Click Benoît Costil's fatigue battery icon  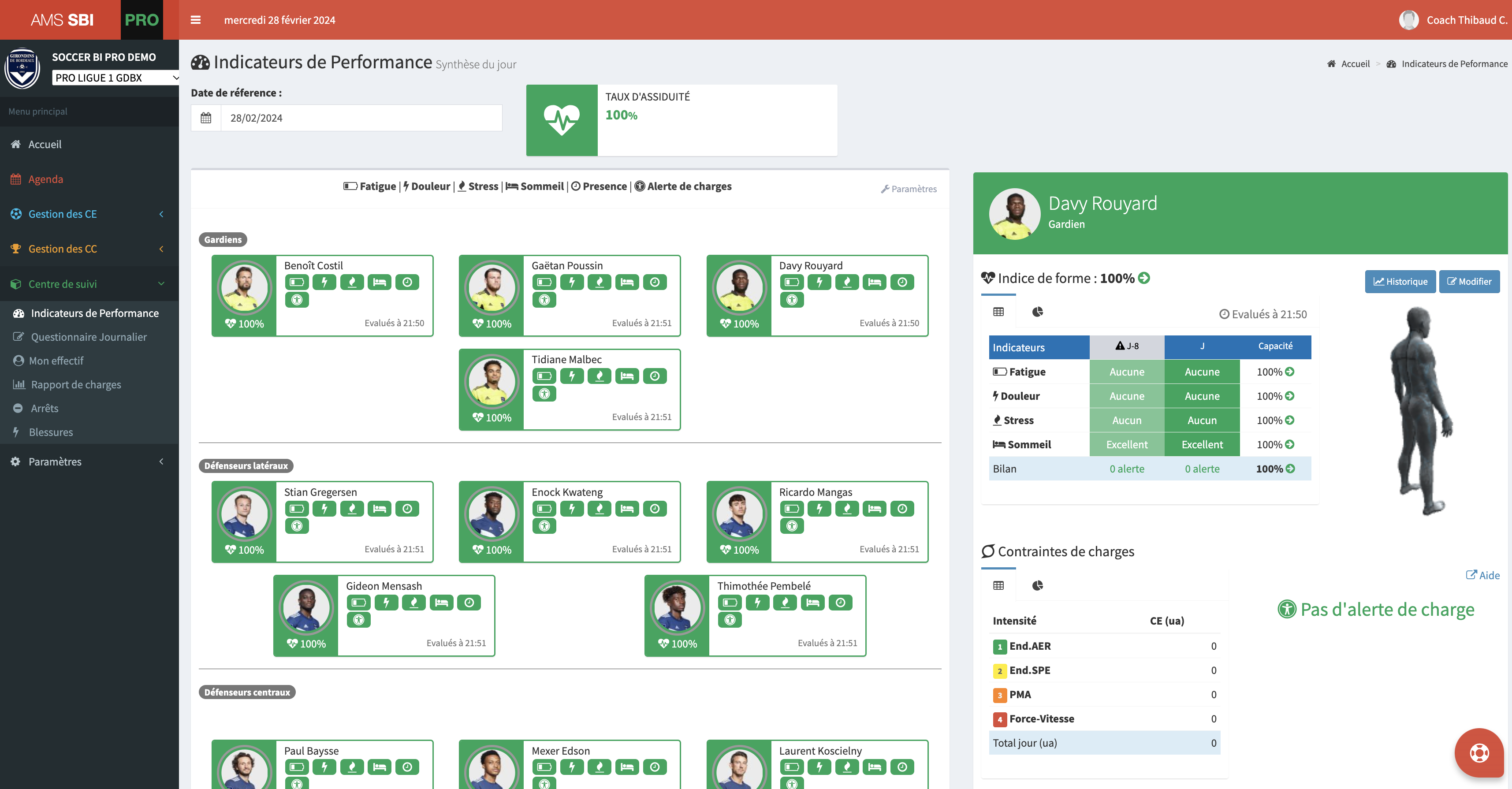pos(296,283)
